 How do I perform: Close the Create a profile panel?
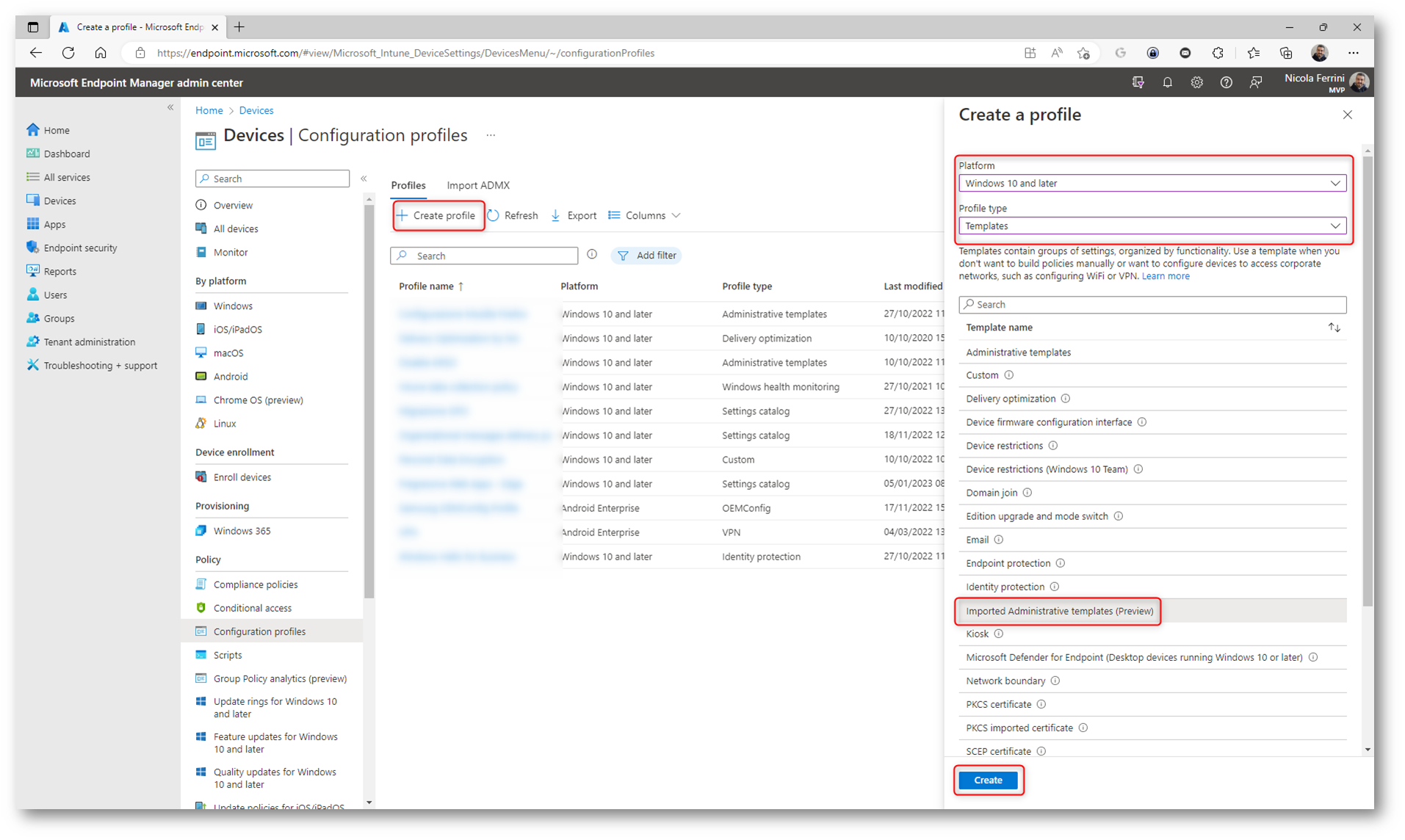point(1347,115)
